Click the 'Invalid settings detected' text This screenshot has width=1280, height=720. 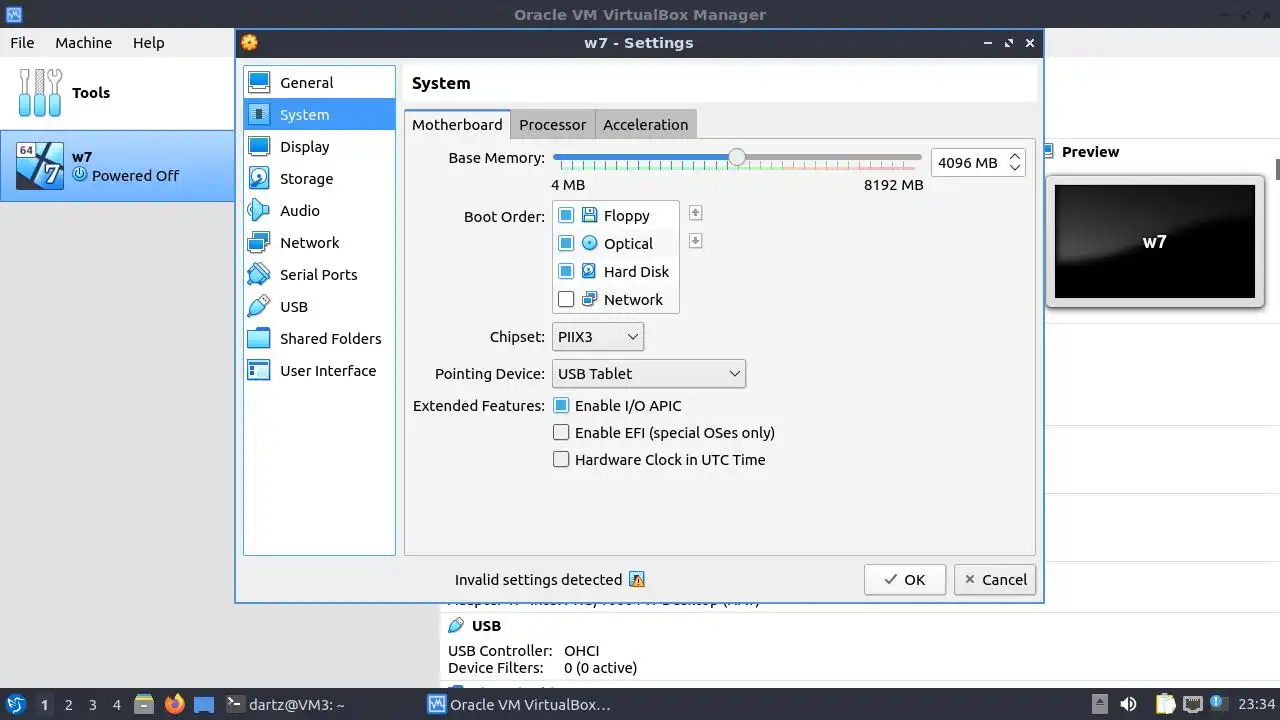(538, 580)
